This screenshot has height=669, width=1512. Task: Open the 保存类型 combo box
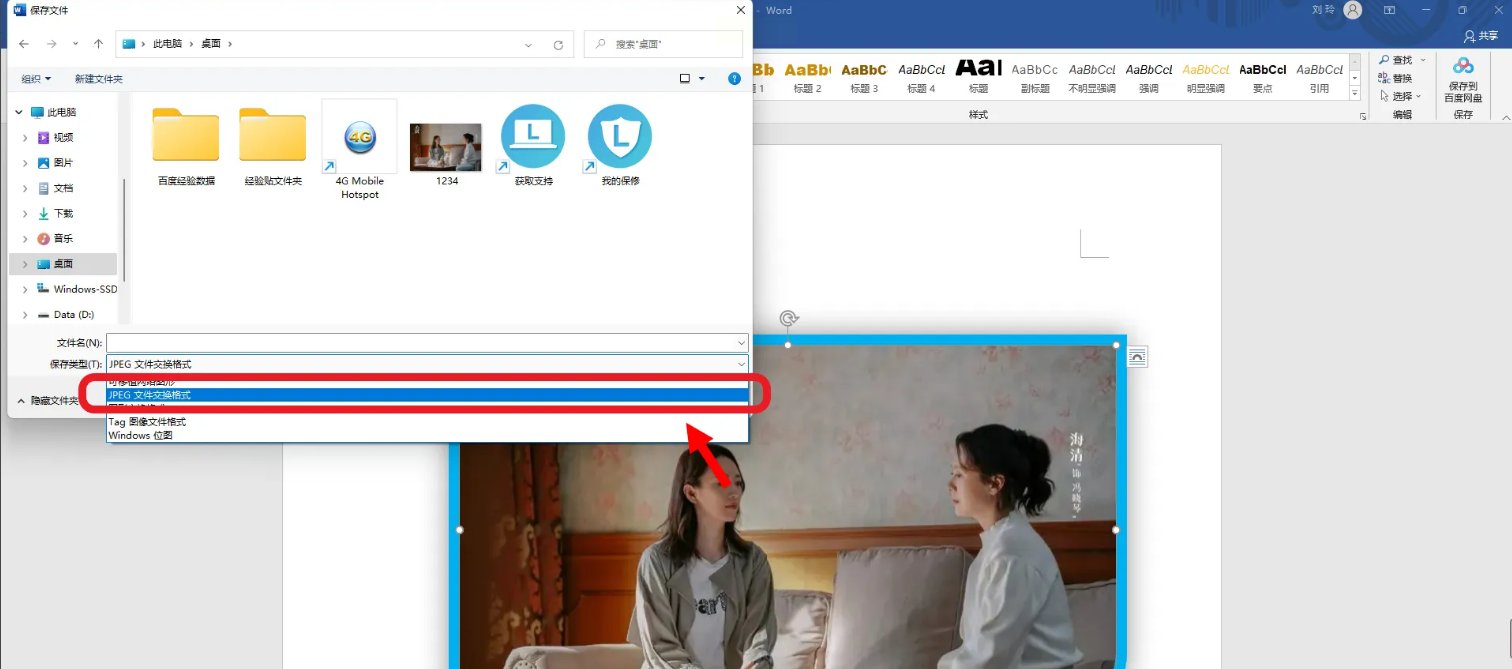427,364
